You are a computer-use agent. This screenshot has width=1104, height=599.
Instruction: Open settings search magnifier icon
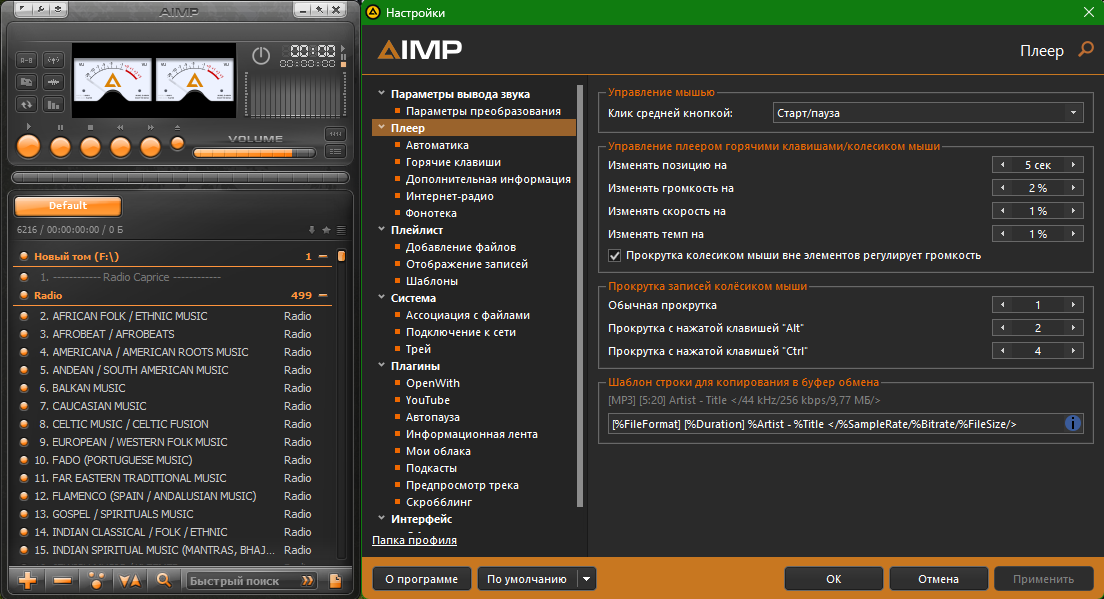[1085, 50]
